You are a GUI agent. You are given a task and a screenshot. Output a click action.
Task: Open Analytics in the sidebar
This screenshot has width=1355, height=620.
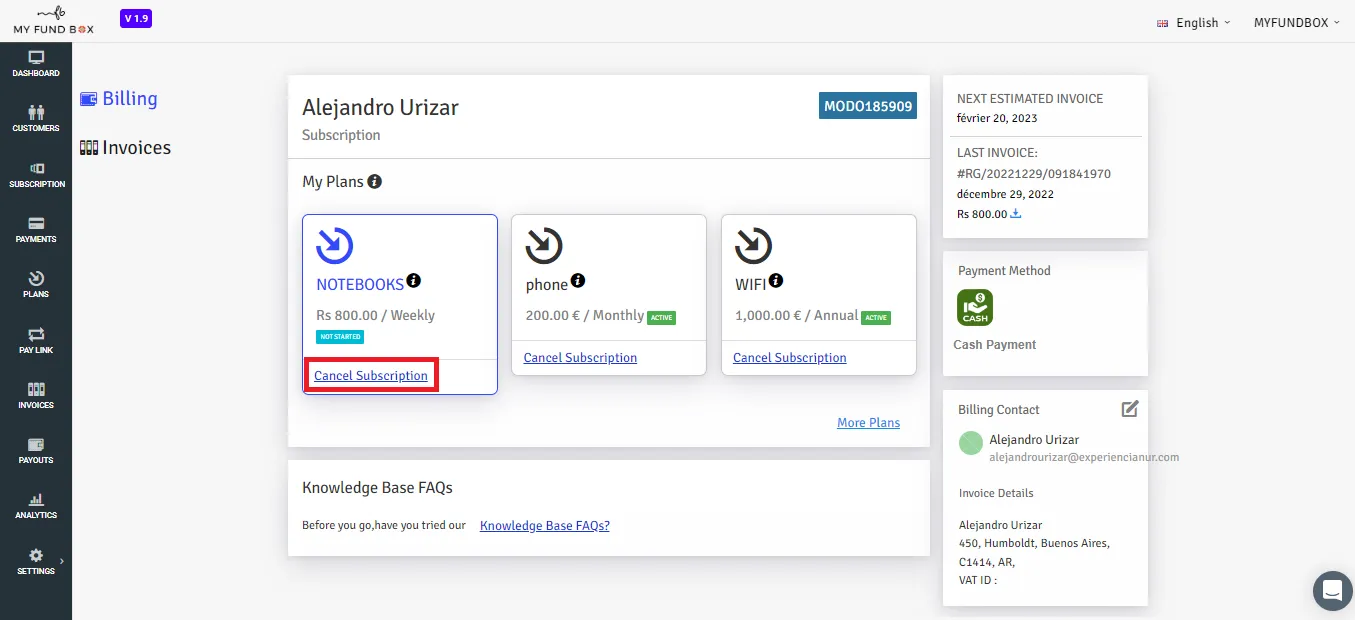36,506
